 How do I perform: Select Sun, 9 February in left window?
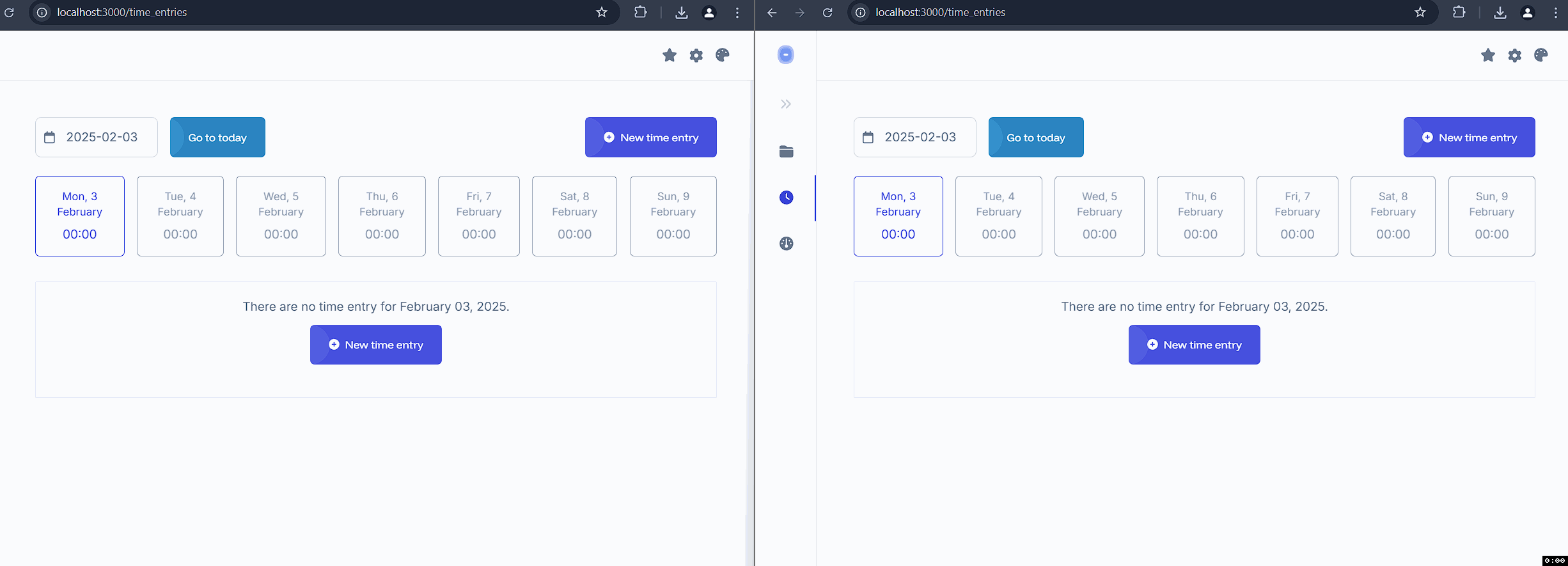point(673,216)
